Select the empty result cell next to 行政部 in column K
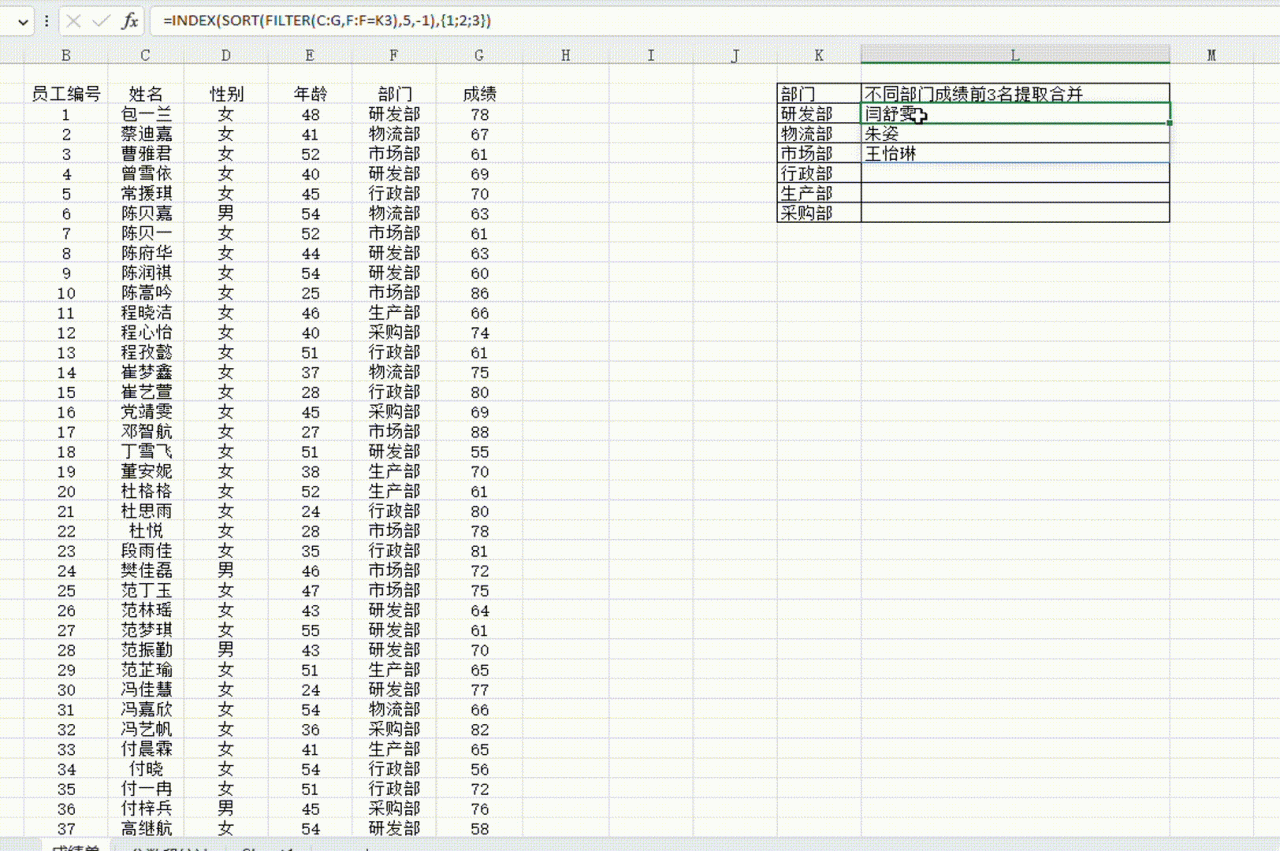 1015,173
